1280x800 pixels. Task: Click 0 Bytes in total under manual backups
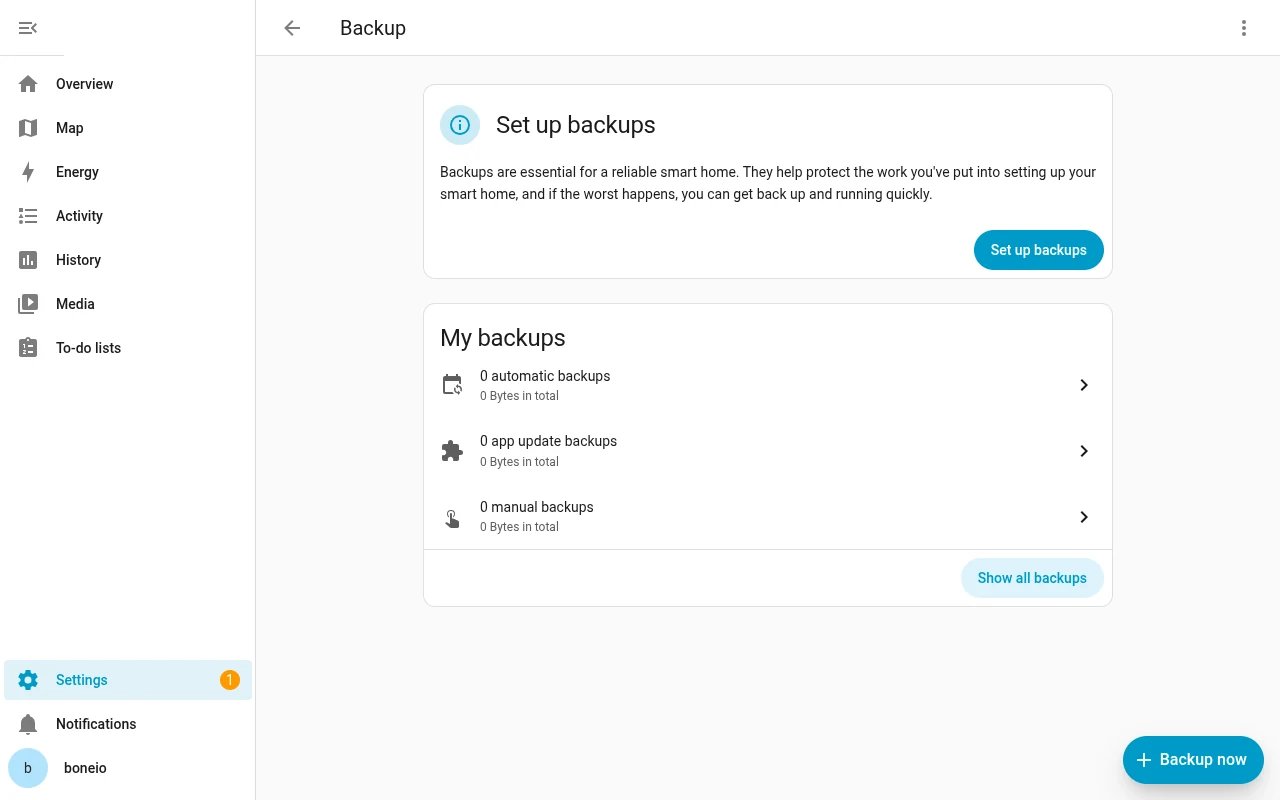[519, 527]
